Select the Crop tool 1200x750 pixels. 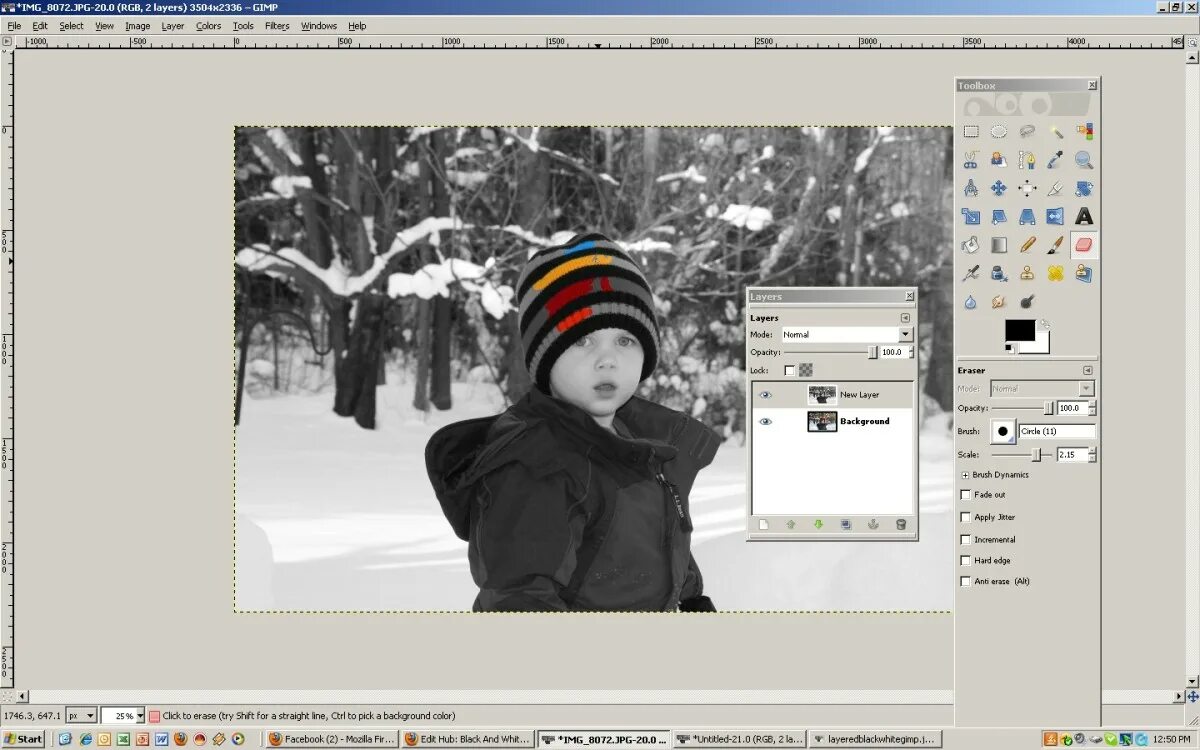[1056, 187]
